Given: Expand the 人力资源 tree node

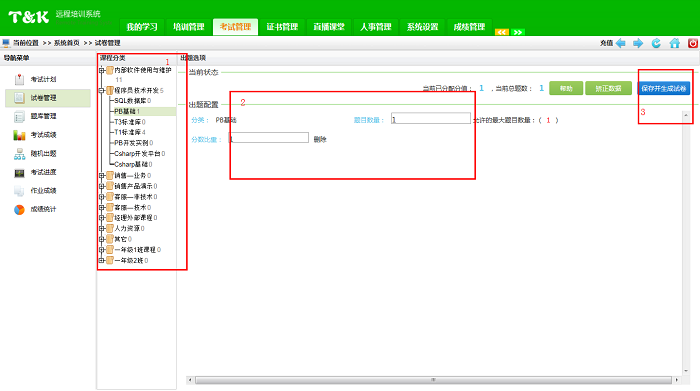Looking at the screenshot, I should (102, 229).
